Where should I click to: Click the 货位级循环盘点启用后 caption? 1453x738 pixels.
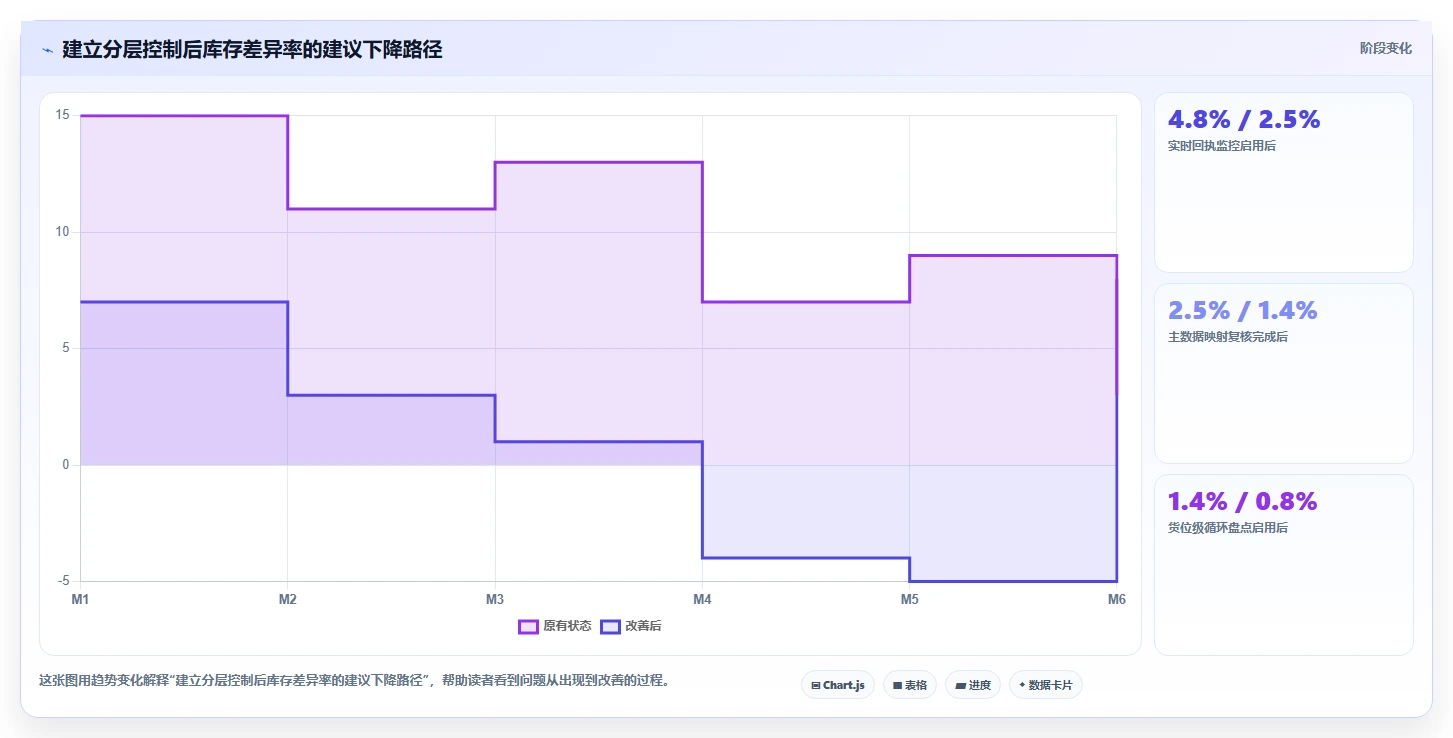click(x=1228, y=528)
